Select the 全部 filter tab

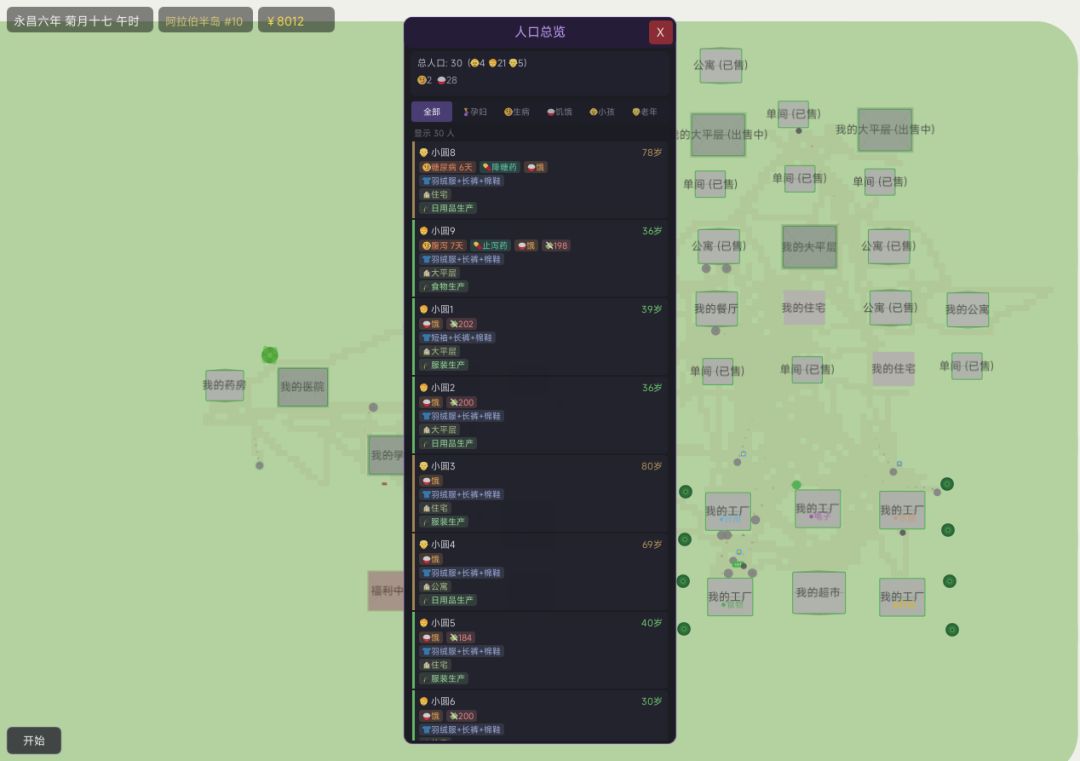[431, 112]
